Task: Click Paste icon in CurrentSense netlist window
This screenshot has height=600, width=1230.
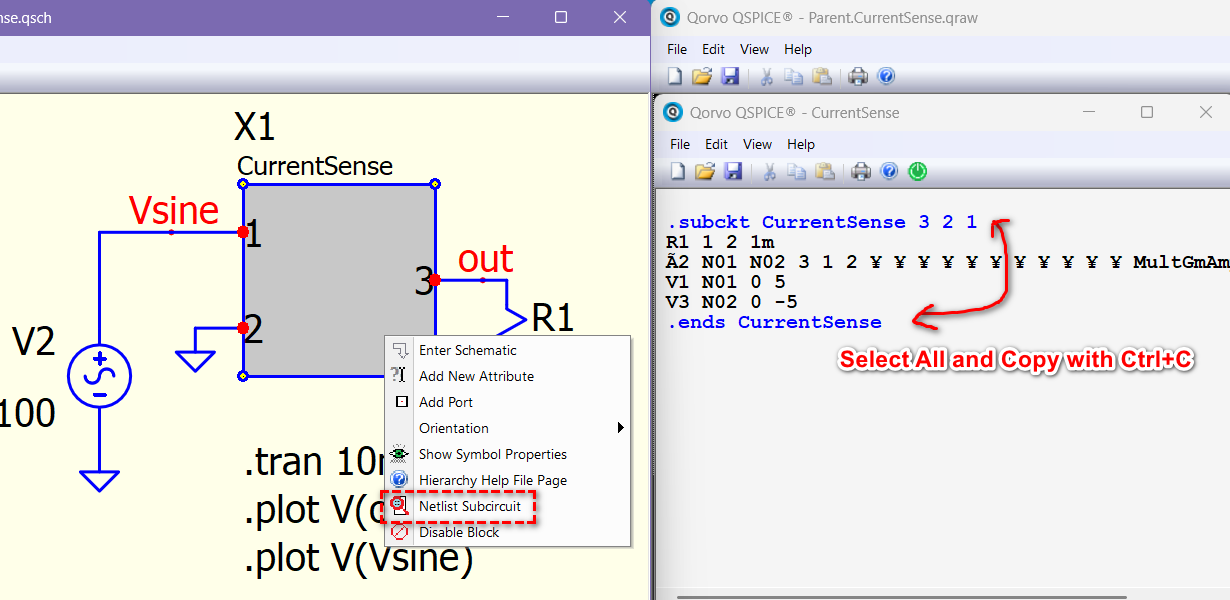Action: click(x=824, y=172)
